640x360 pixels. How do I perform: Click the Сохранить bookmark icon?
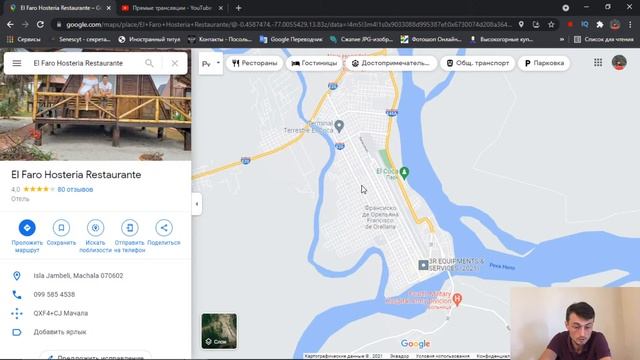[61, 228]
